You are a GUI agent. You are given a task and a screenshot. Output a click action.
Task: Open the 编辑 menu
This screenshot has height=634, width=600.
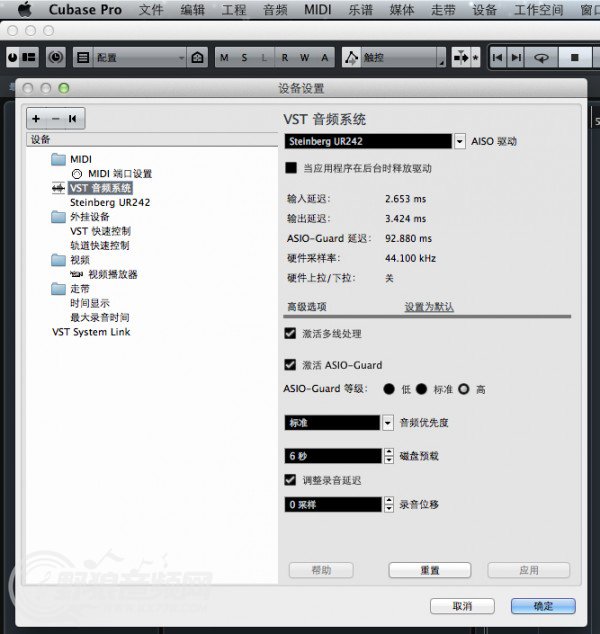click(192, 9)
